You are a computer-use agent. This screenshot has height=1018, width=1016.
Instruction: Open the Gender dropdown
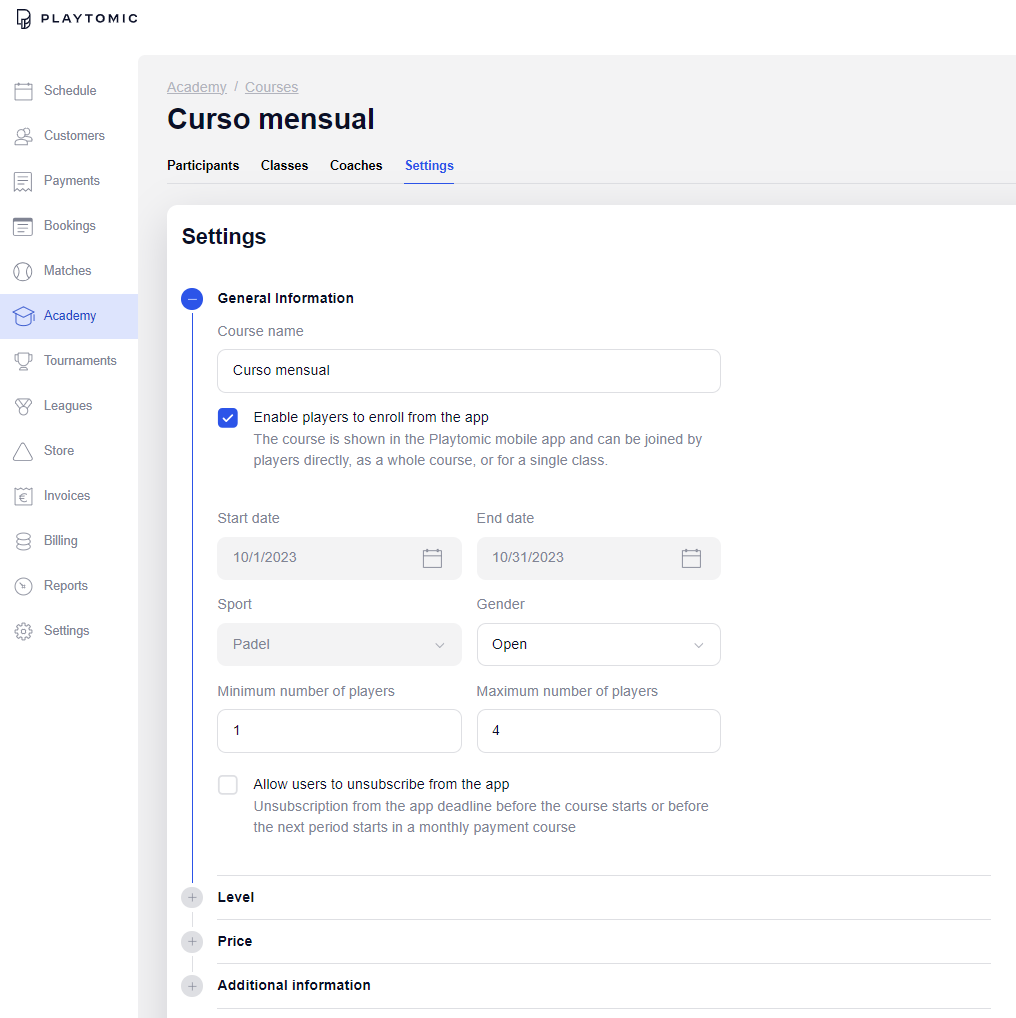tap(598, 644)
